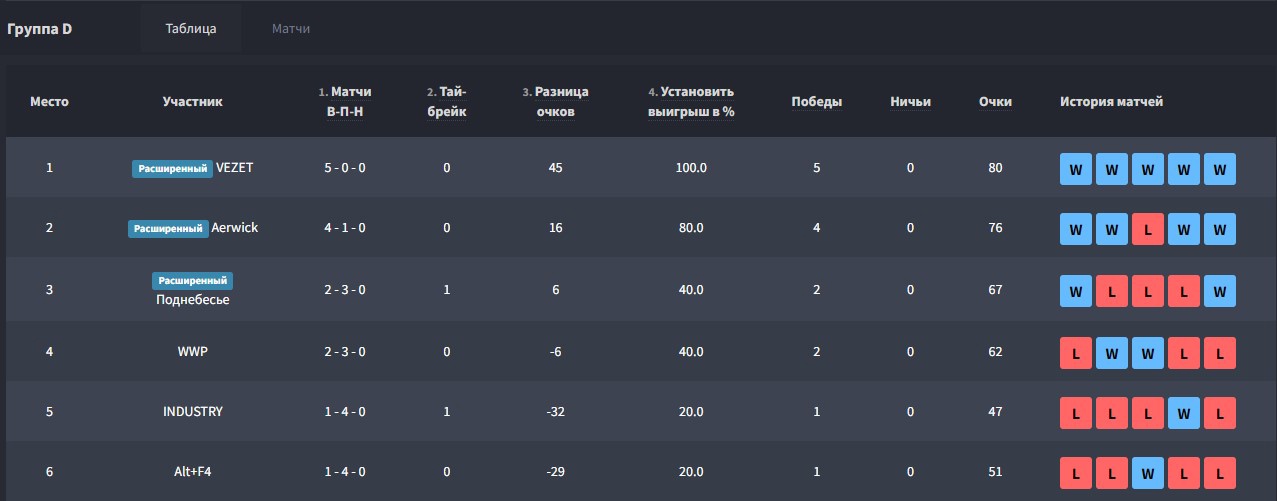Click Установить выигрыш в % column header
The height and width of the screenshot is (501, 1277).
(x=691, y=102)
